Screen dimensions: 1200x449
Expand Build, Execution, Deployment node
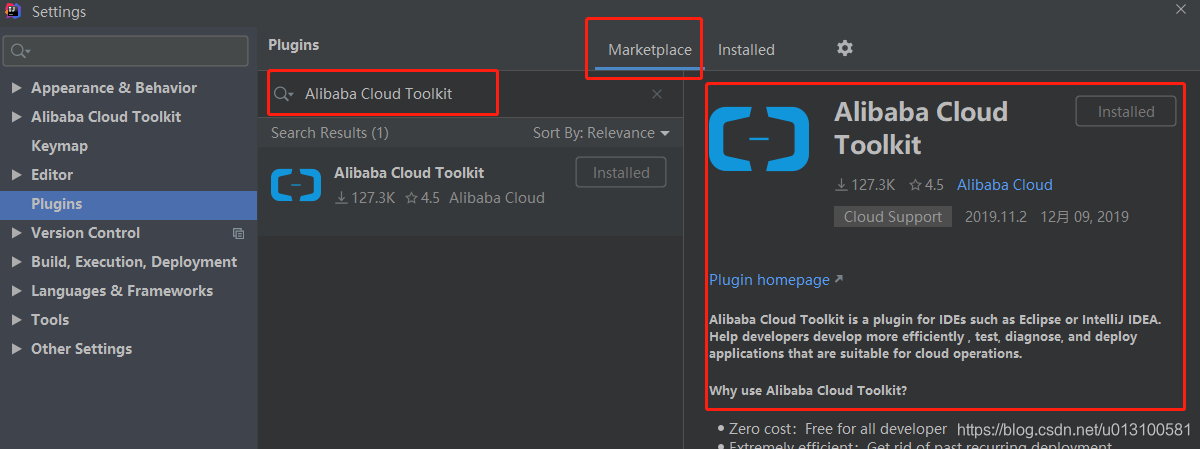click(16, 262)
